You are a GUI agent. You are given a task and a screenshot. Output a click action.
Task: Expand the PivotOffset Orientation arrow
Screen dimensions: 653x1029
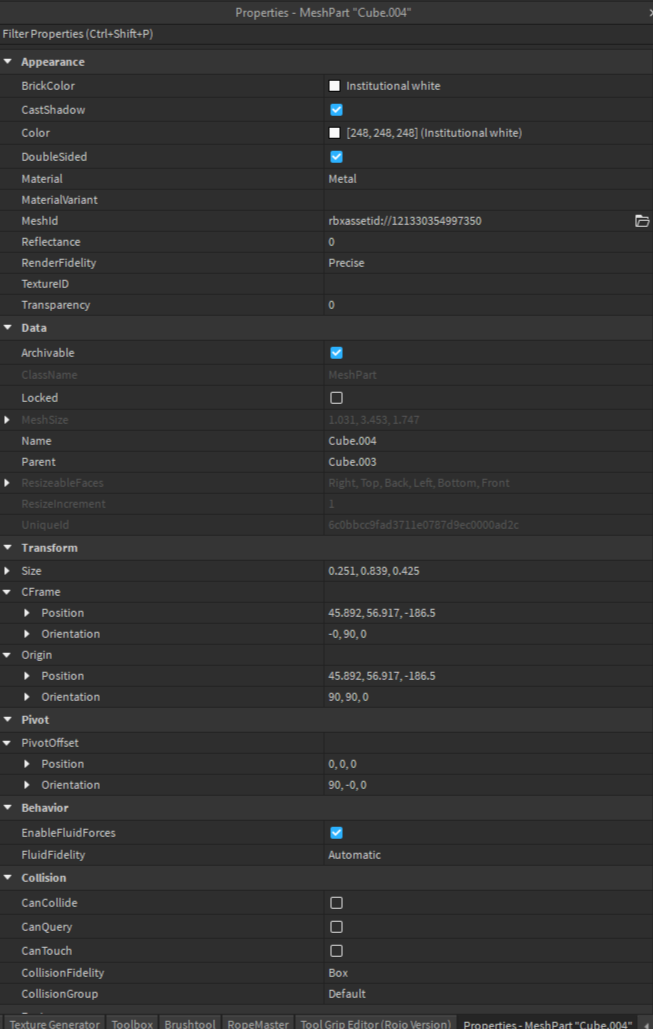27,785
